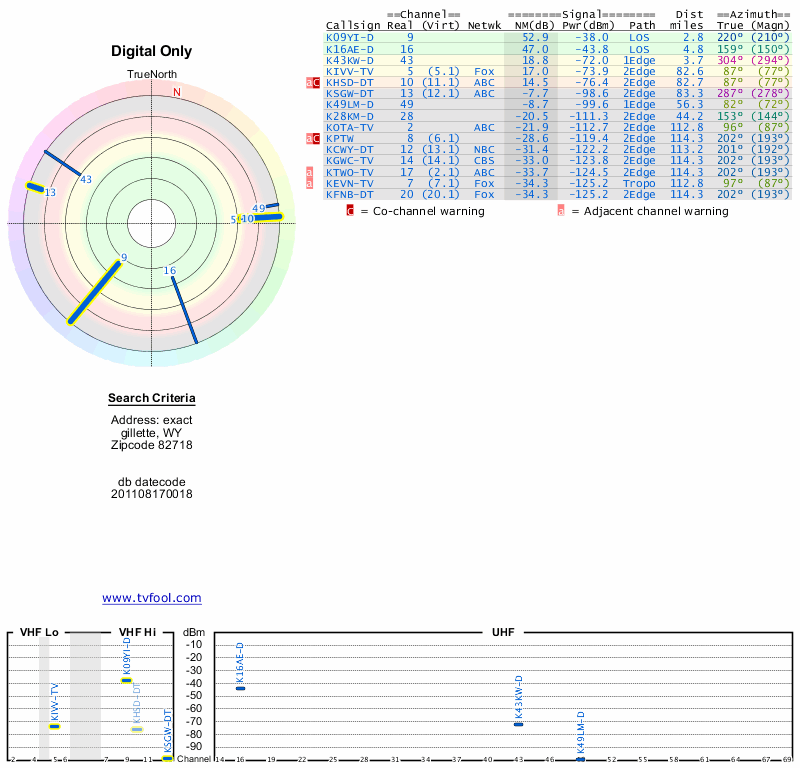Click the red N north marker on the radar
The width and height of the screenshot is (800, 768).
coord(177,93)
